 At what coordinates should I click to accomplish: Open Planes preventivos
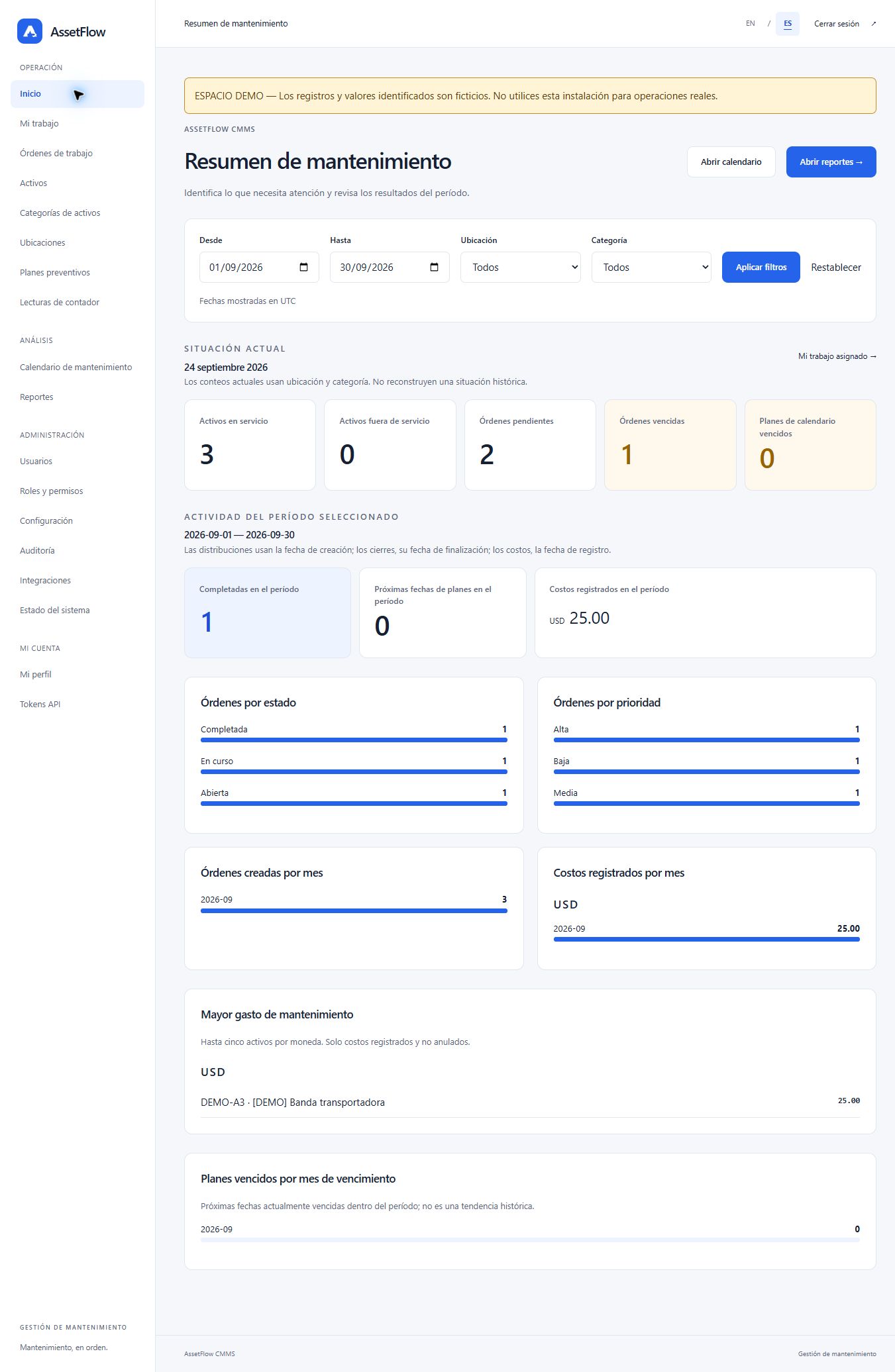pos(78,273)
